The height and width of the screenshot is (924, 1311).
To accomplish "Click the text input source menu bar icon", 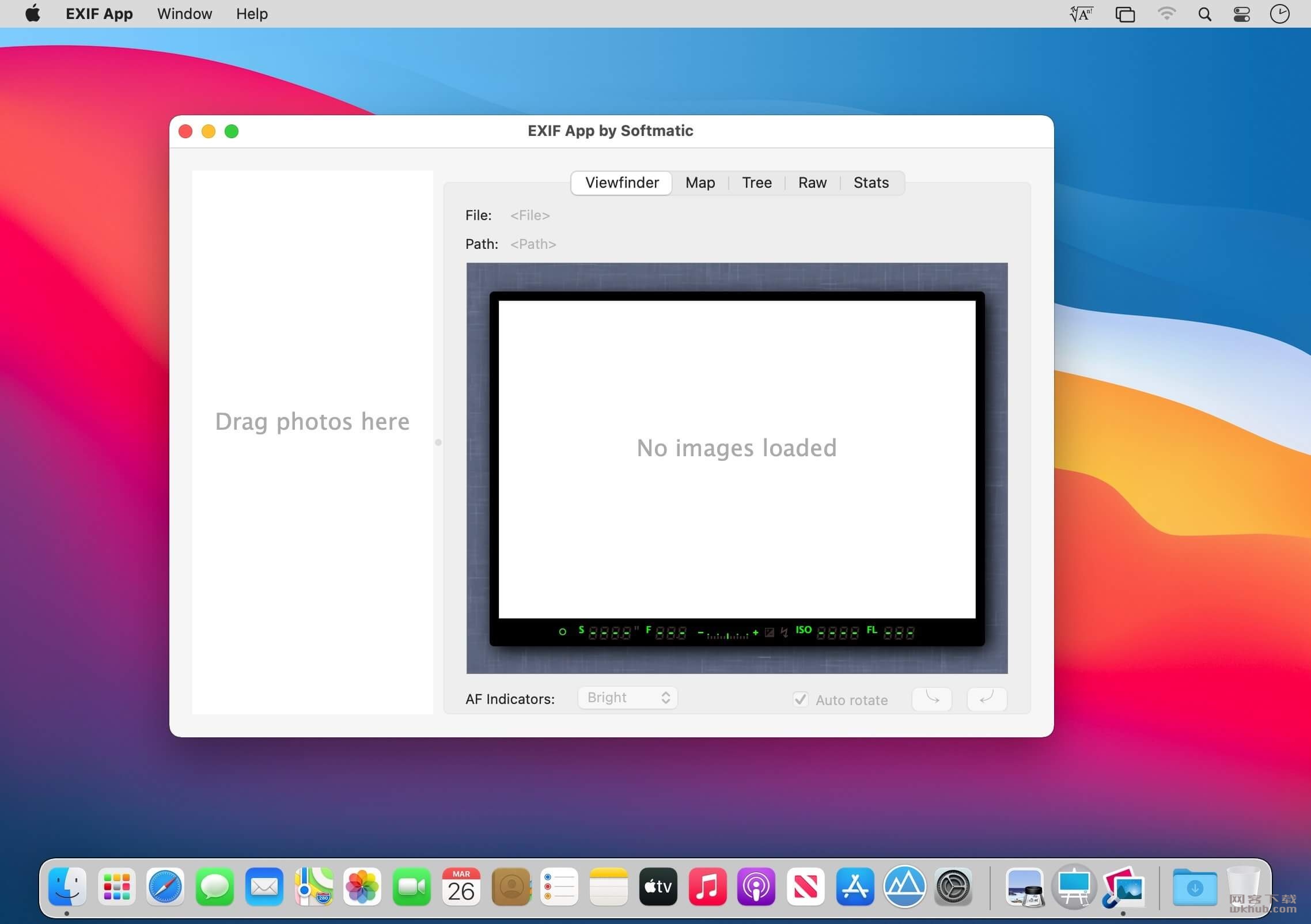I will (x=1082, y=14).
